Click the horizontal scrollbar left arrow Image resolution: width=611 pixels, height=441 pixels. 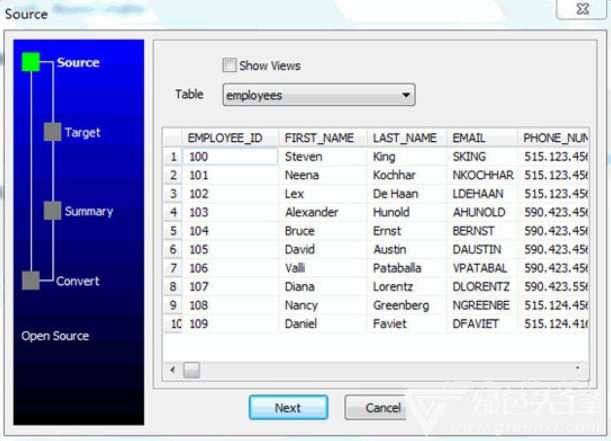(x=173, y=370)
